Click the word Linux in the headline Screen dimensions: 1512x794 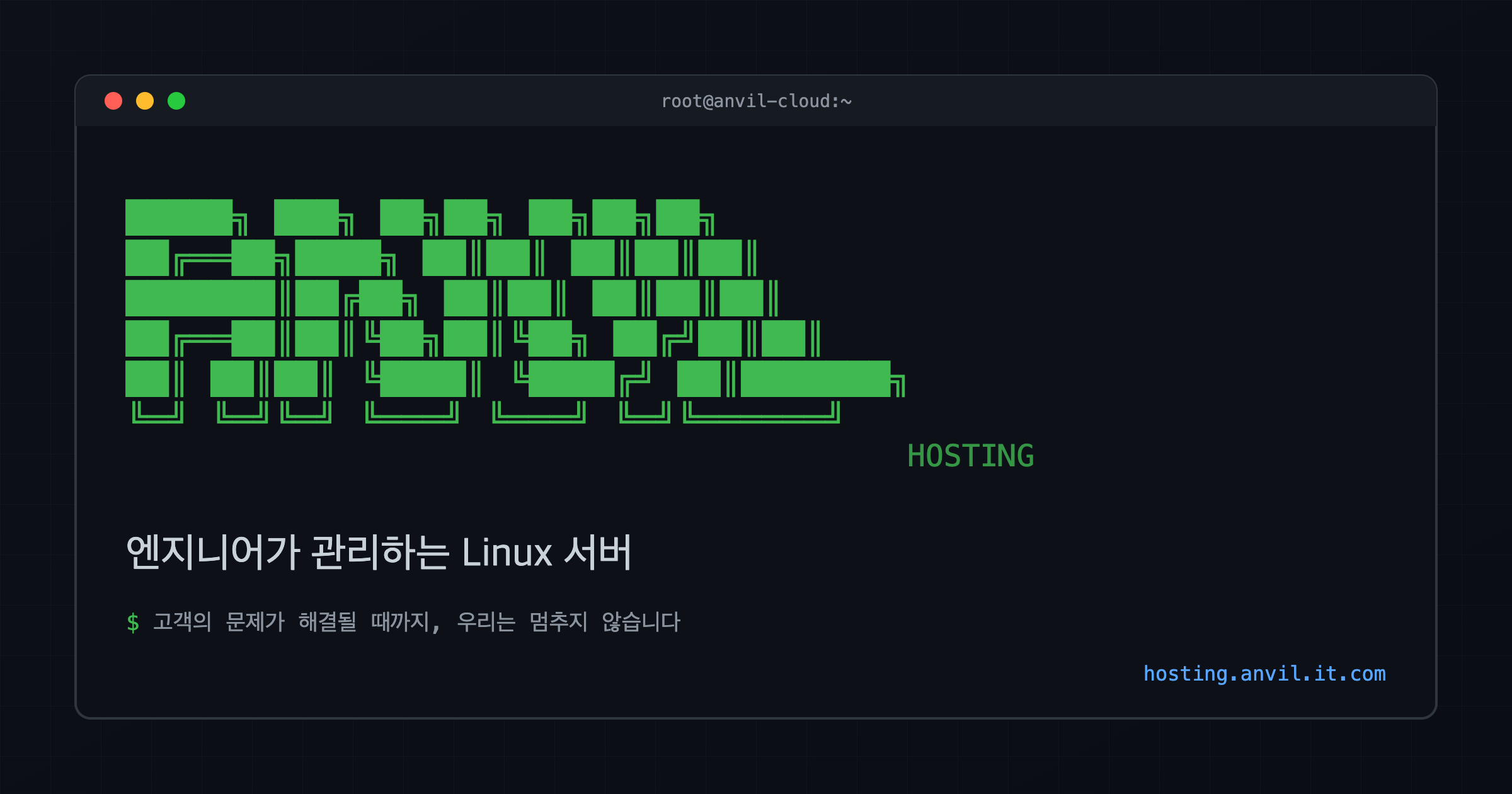507,553
